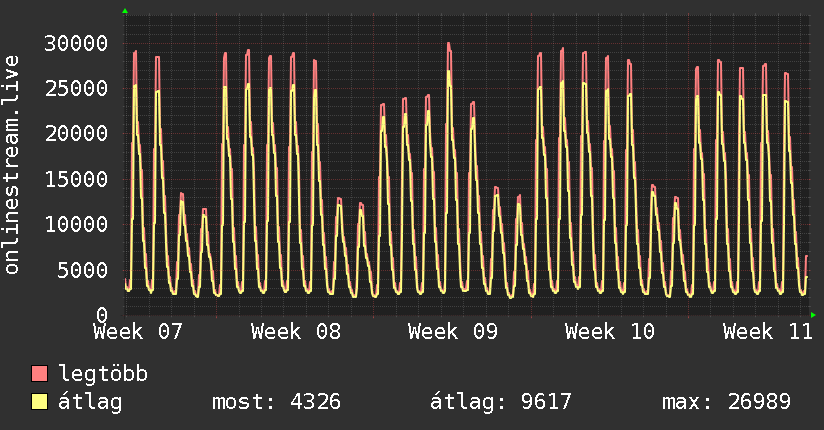Click the átlag legend label next to yellow swatch
Screen dimensions: 824x430
(90, 402)
